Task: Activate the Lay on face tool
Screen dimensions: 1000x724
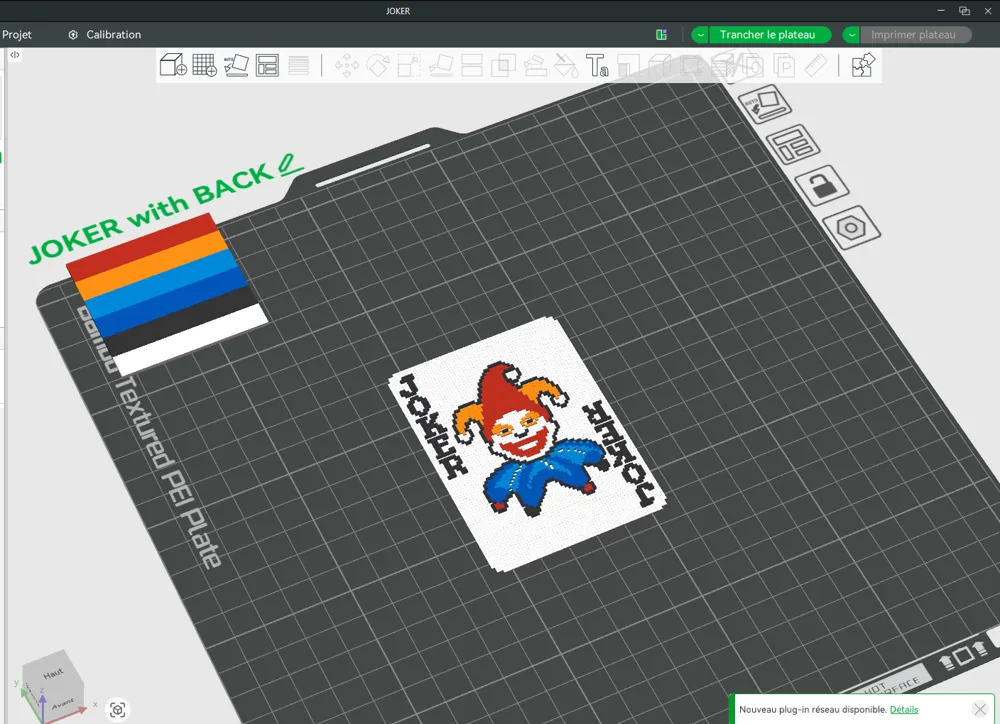Action: click(441, 65)
